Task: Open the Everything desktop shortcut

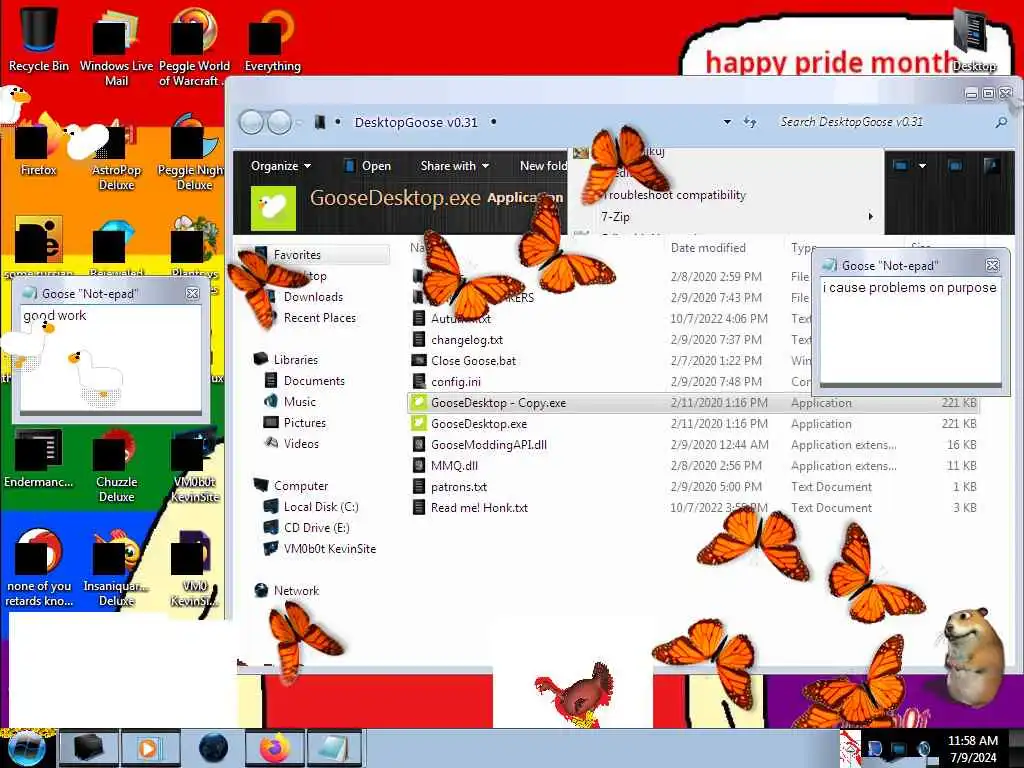Action: (x=272, y=40)
